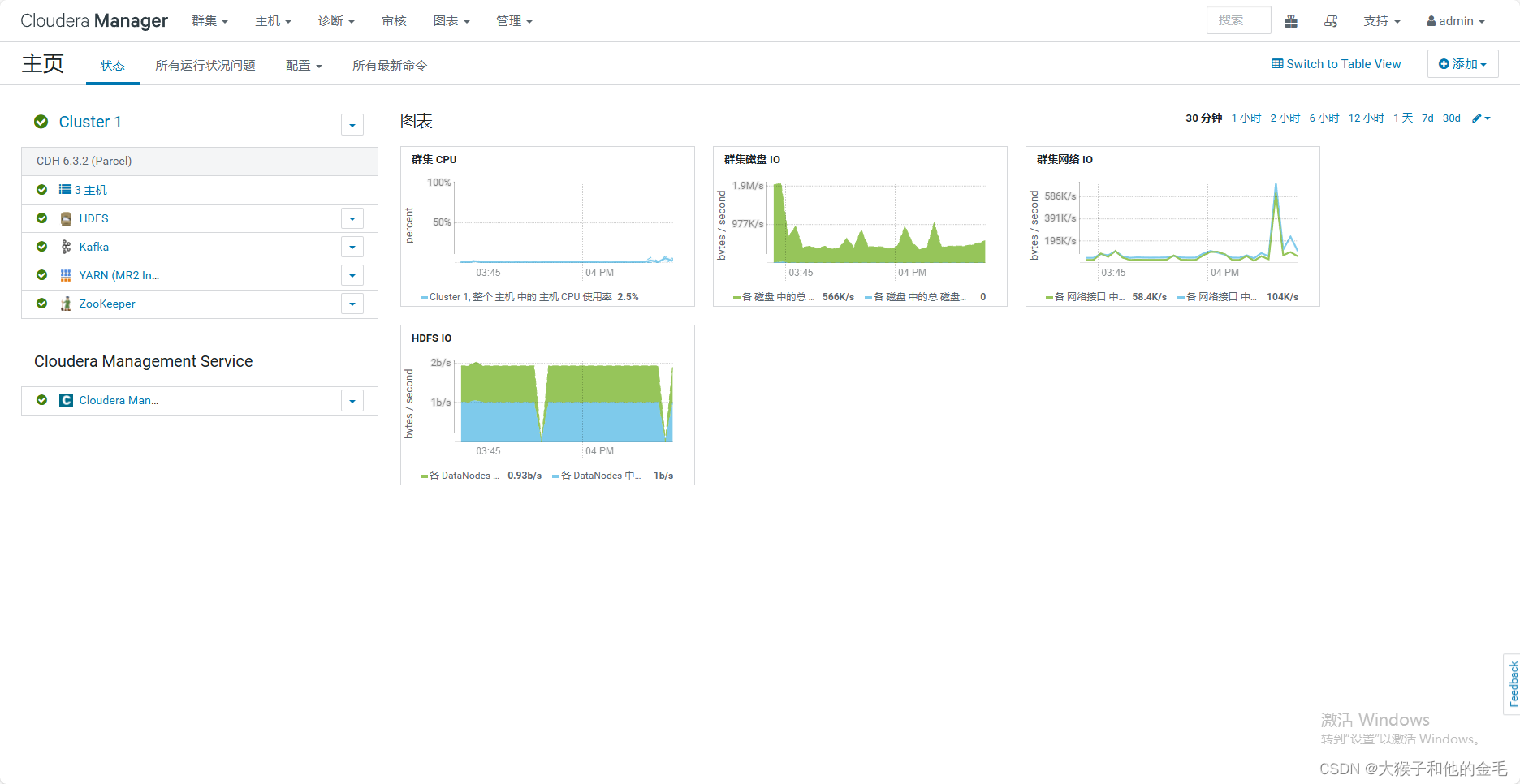Select 1 小时 time range
The image size is (1520, 784).
click(1246, 118)
